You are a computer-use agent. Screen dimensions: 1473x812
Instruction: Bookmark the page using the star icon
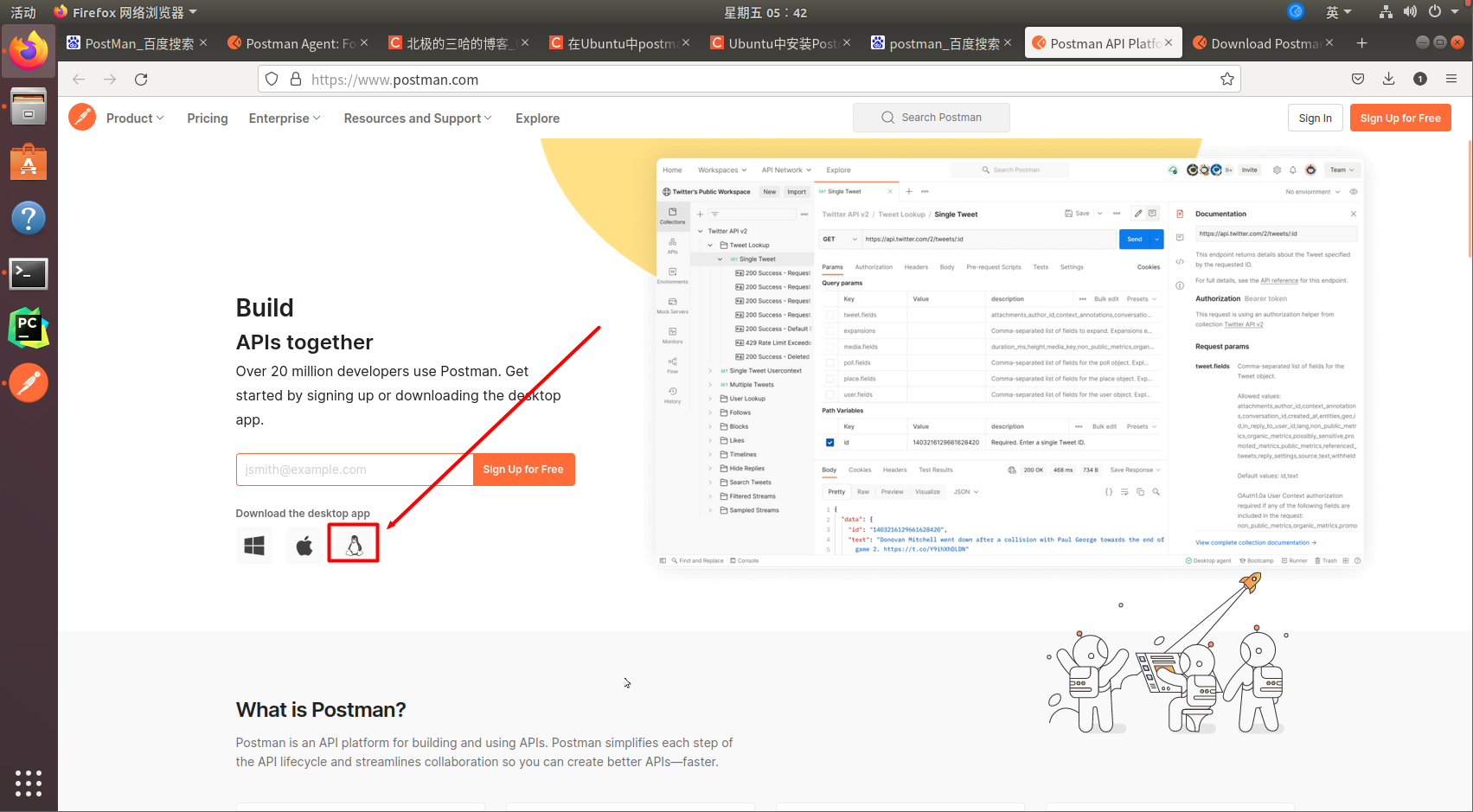click(1226, 79)
